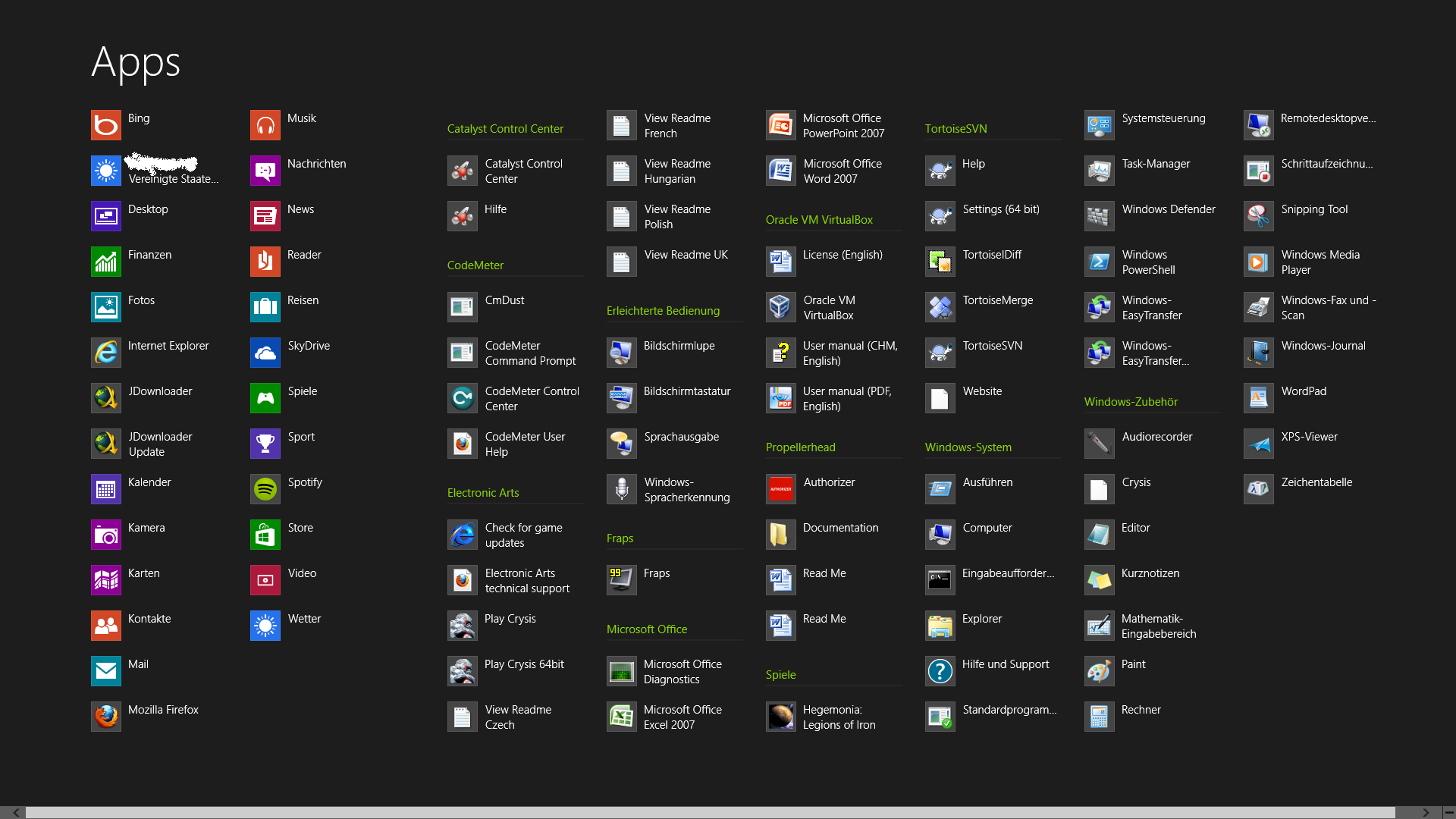The image size is (1456, 819).
Task: Select the 'Windows-Spracherkennung' label
Action: click(x=687, y=490)
